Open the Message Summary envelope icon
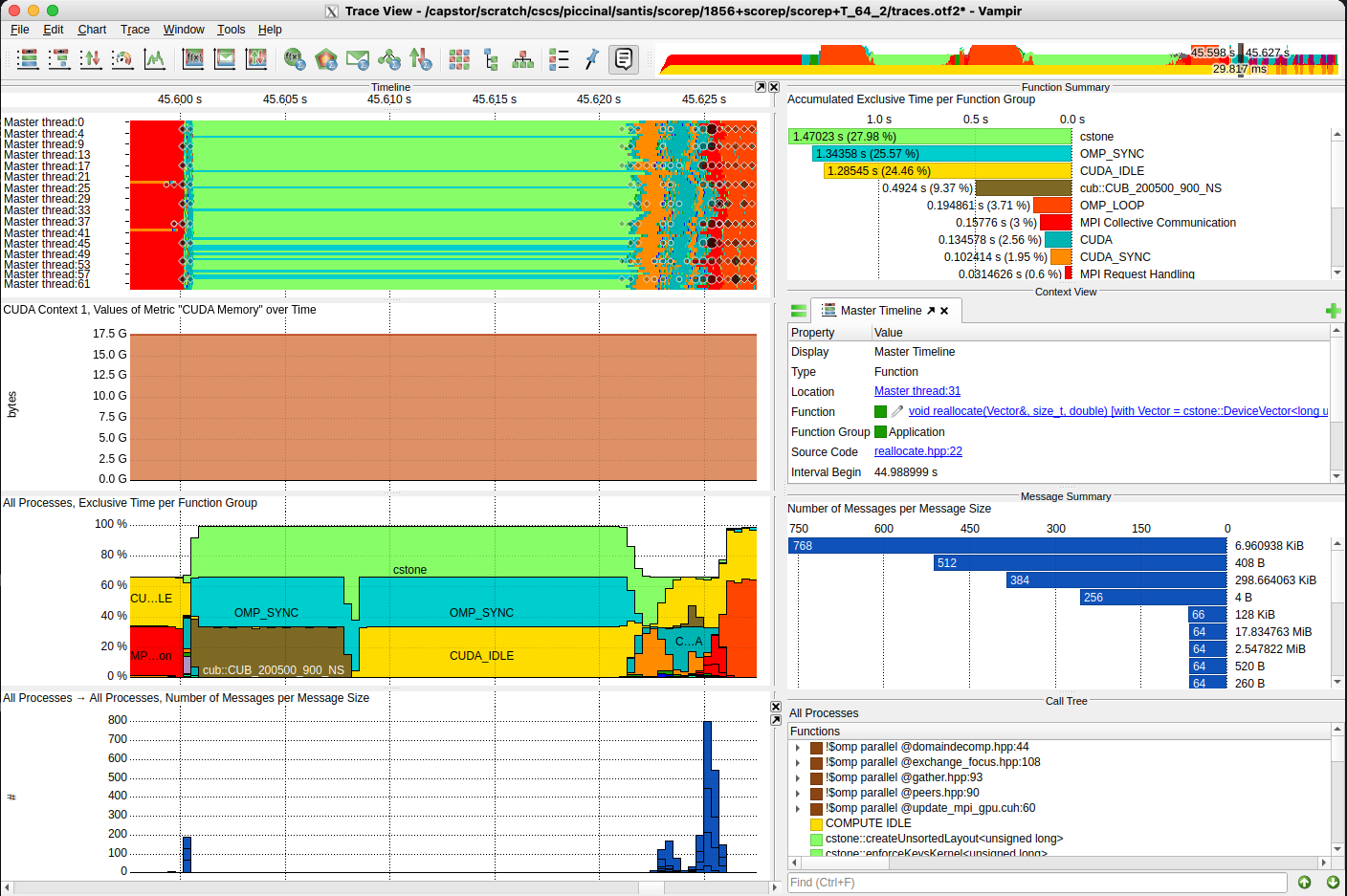This screenshot has width=1347, height=896. pos(358,59)
